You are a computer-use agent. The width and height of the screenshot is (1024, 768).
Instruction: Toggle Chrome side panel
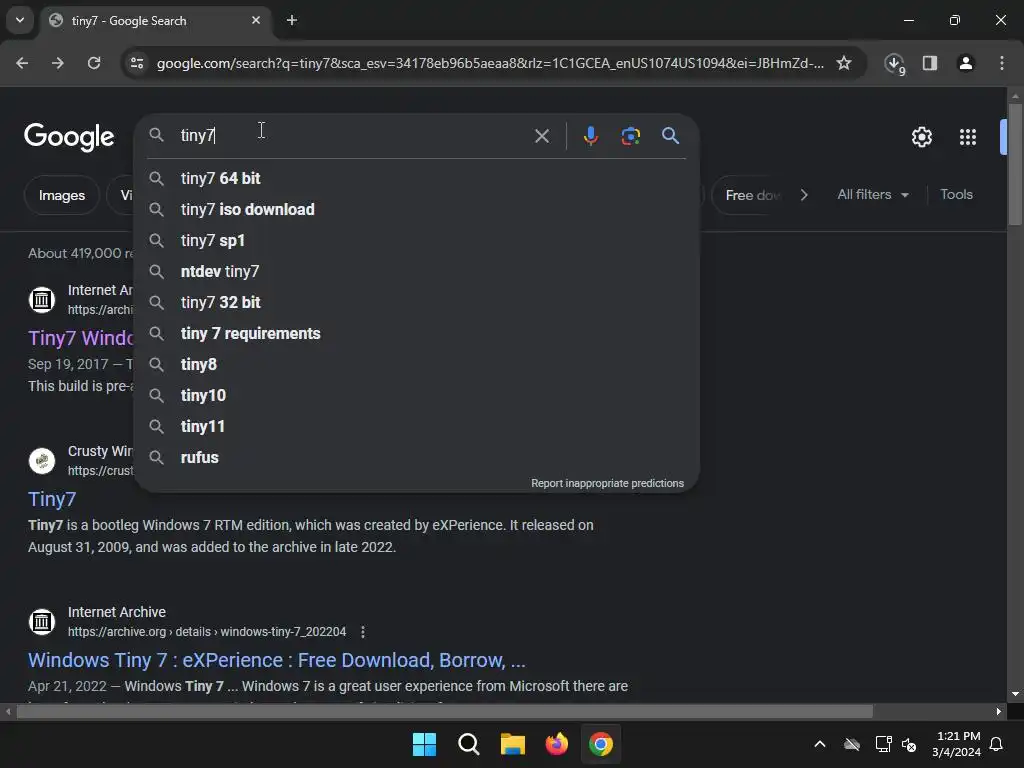(930, 63)
